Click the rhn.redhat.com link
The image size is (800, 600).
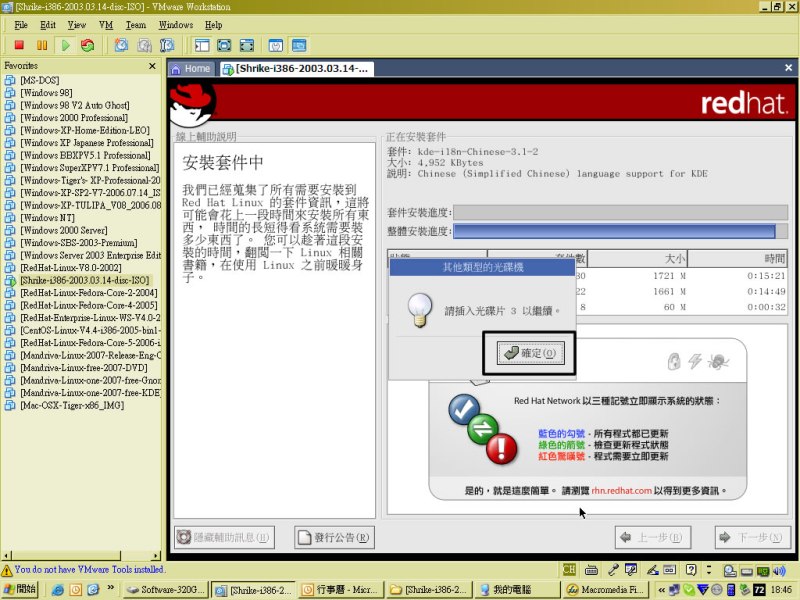[x=621, y=490]
